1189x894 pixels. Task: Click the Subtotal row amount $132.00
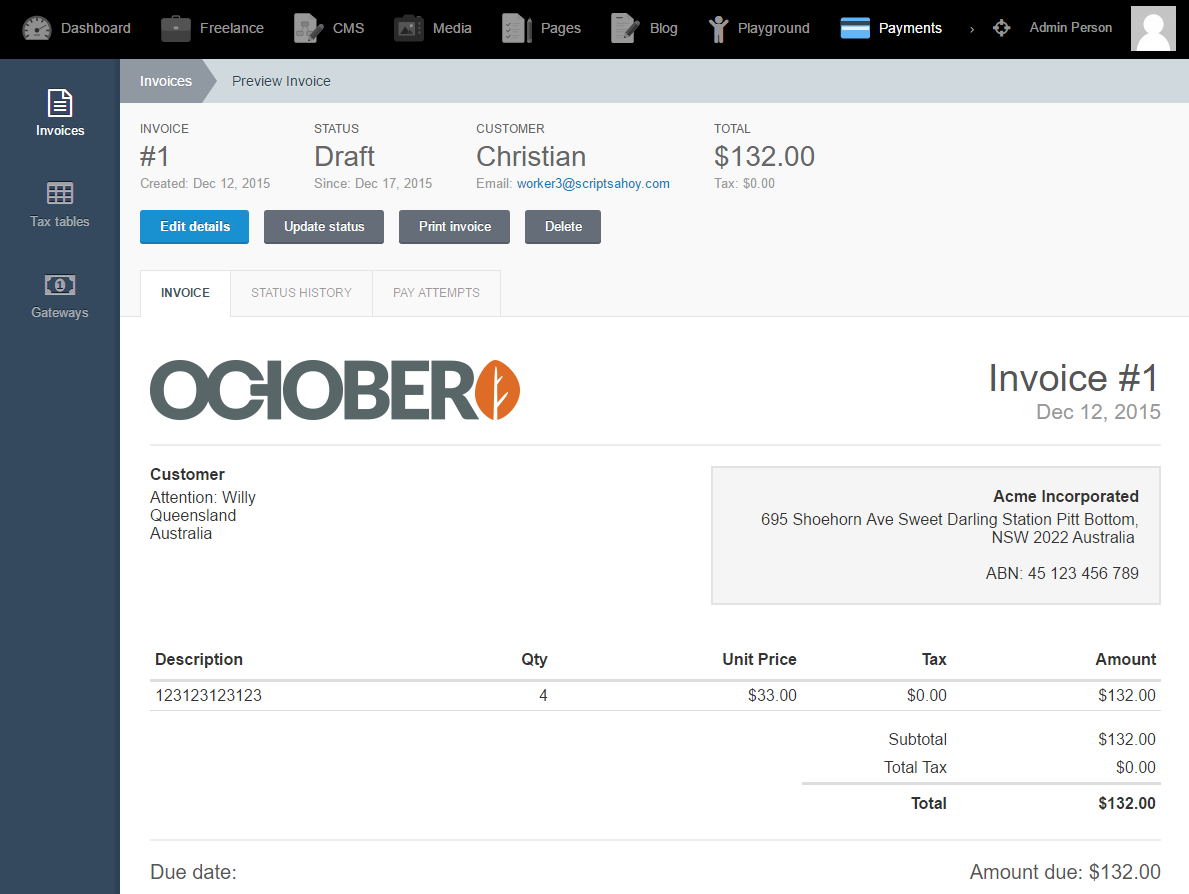(1127, 739)
